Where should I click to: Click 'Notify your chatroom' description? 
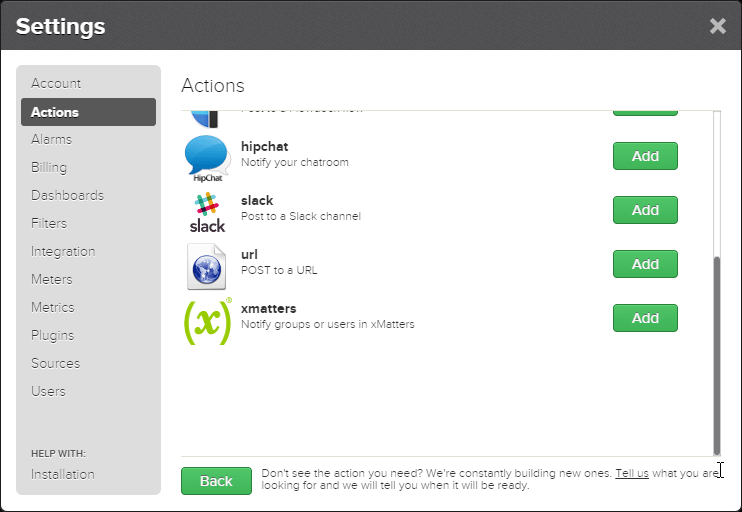[x=295, y=162]
